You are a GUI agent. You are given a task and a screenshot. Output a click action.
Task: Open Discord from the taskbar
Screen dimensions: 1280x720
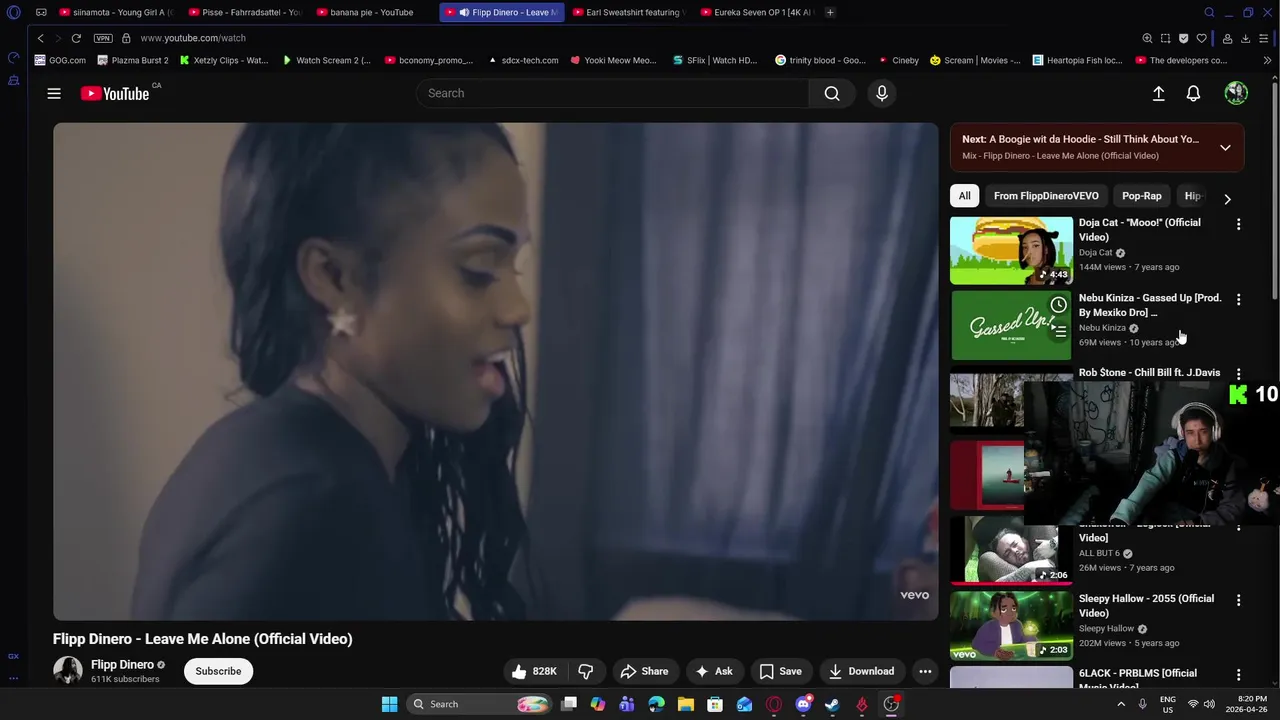(803, 704)
